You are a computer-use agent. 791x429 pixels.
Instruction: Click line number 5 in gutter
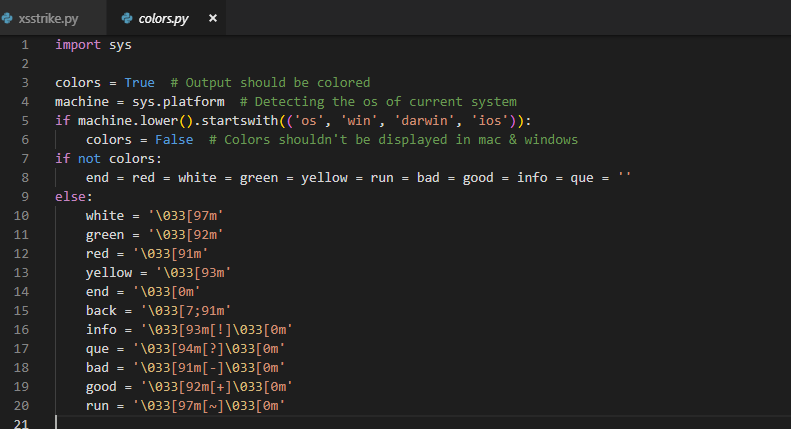[x=25, y=121]
